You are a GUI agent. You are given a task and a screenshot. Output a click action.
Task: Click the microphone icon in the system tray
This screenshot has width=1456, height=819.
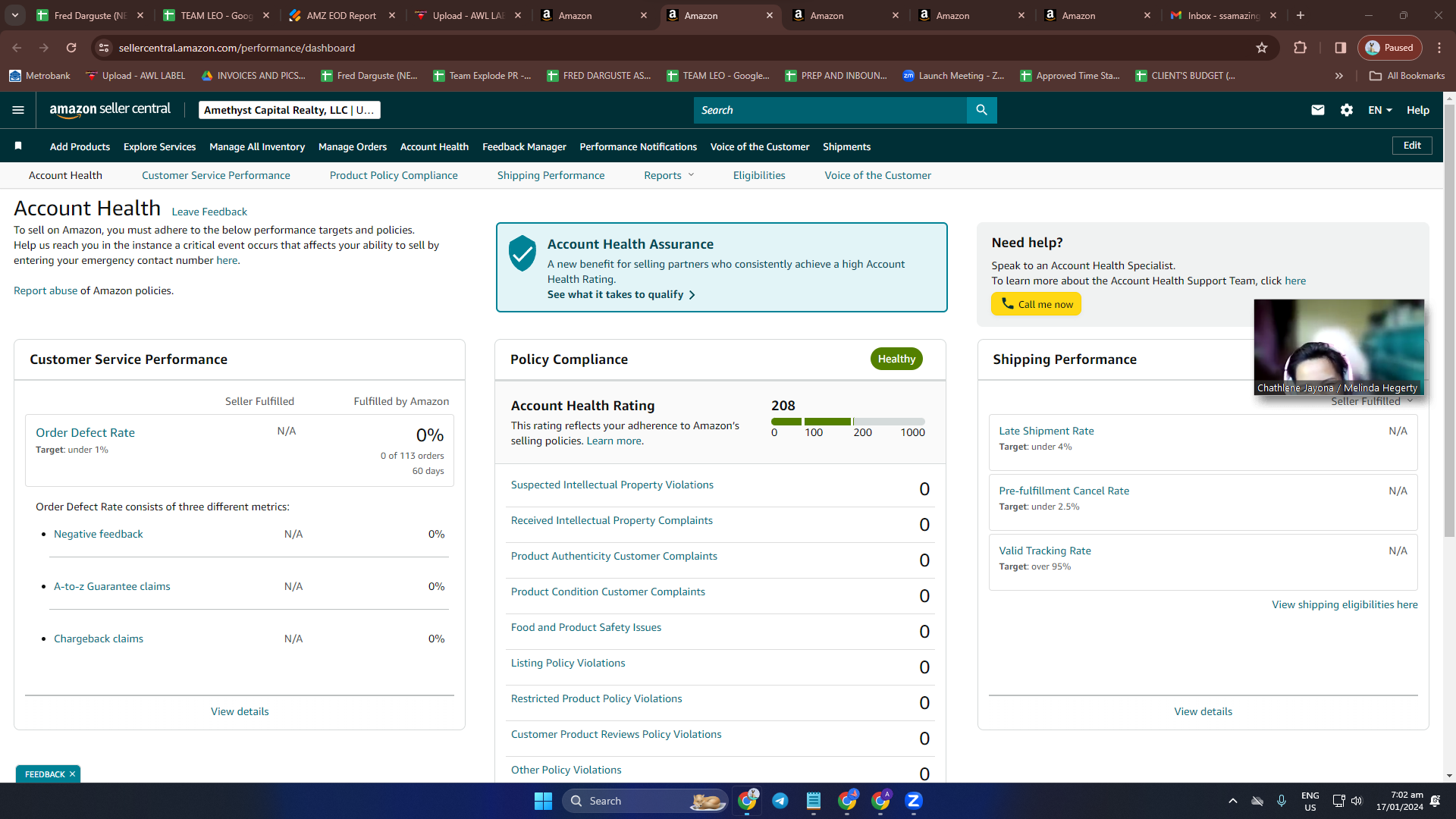[1281, 801]
